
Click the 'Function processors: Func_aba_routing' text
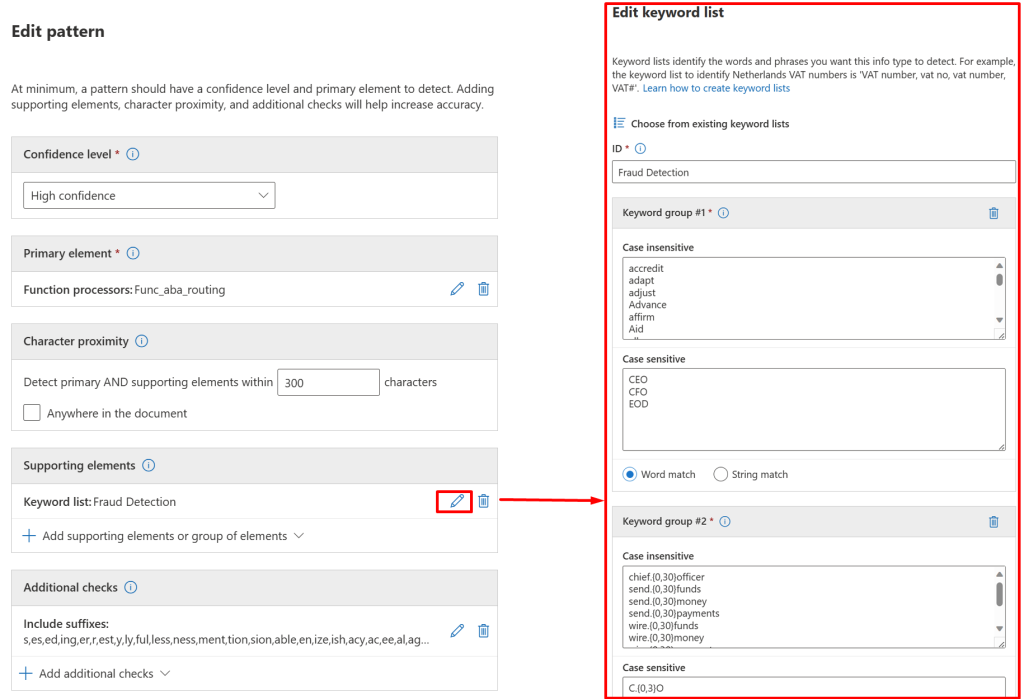124,289
